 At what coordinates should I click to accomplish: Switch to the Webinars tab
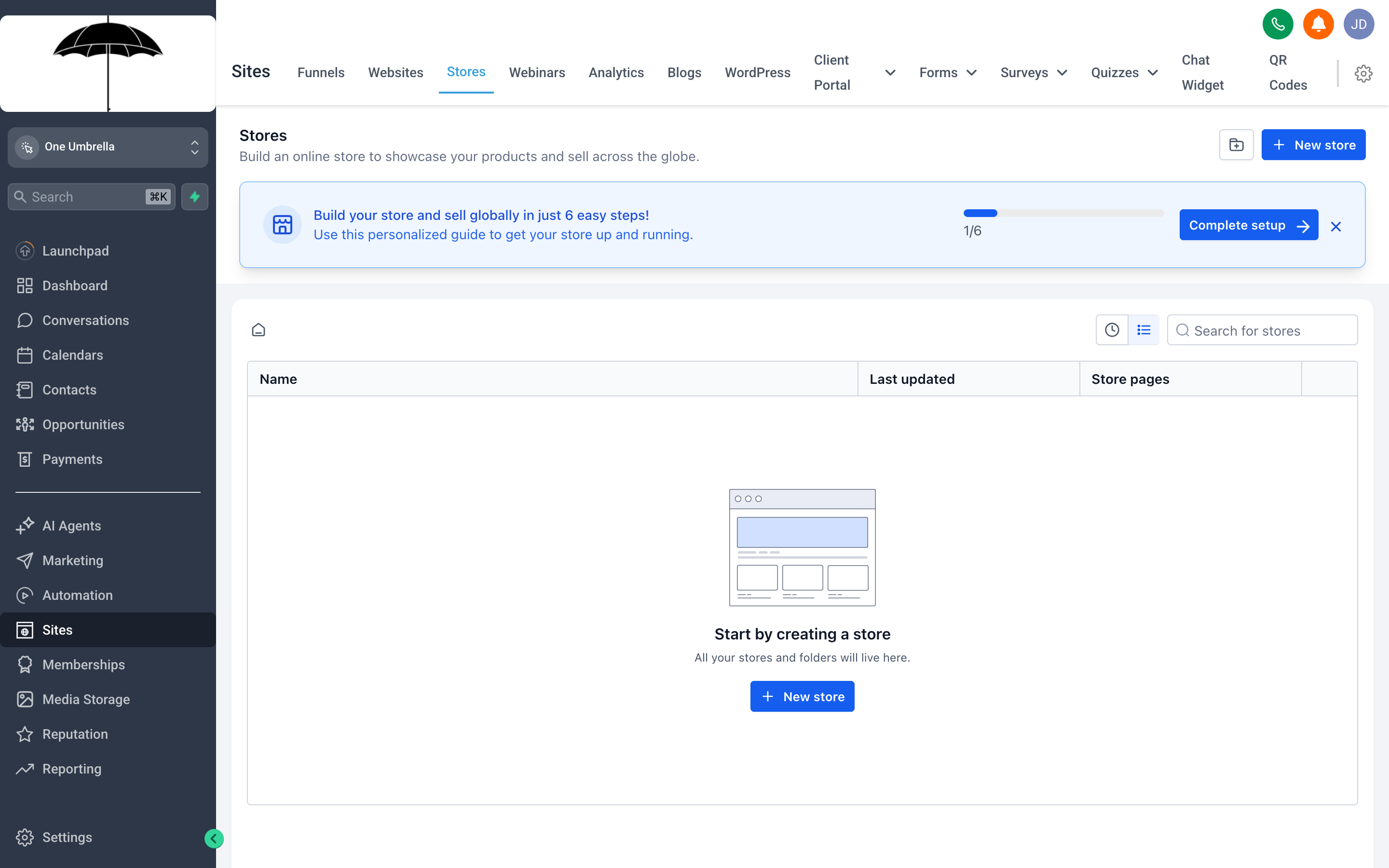coord(537,72)
